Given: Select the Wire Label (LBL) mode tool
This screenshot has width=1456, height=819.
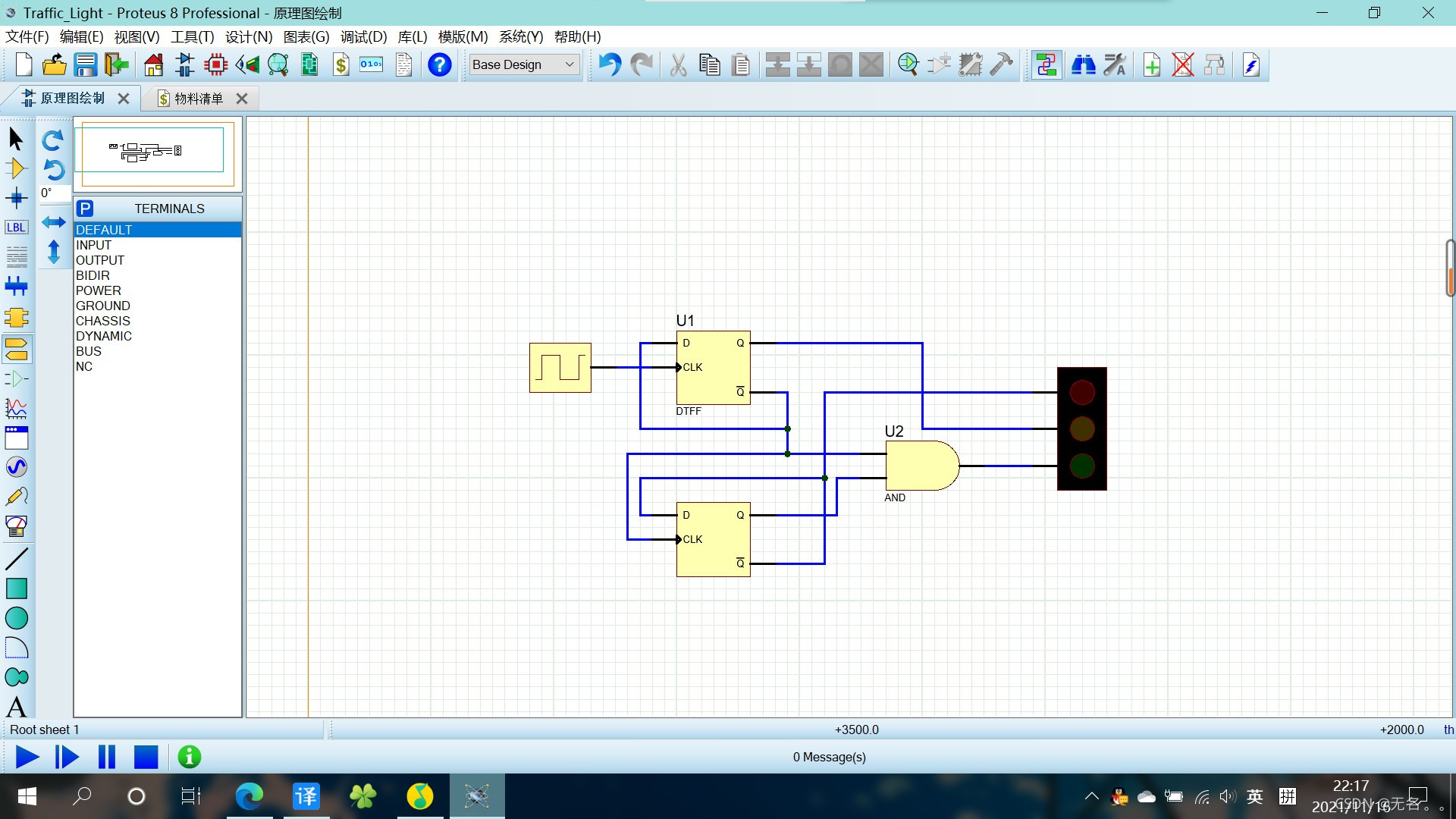Looking at the screenshot, I should tap(16, 227).
